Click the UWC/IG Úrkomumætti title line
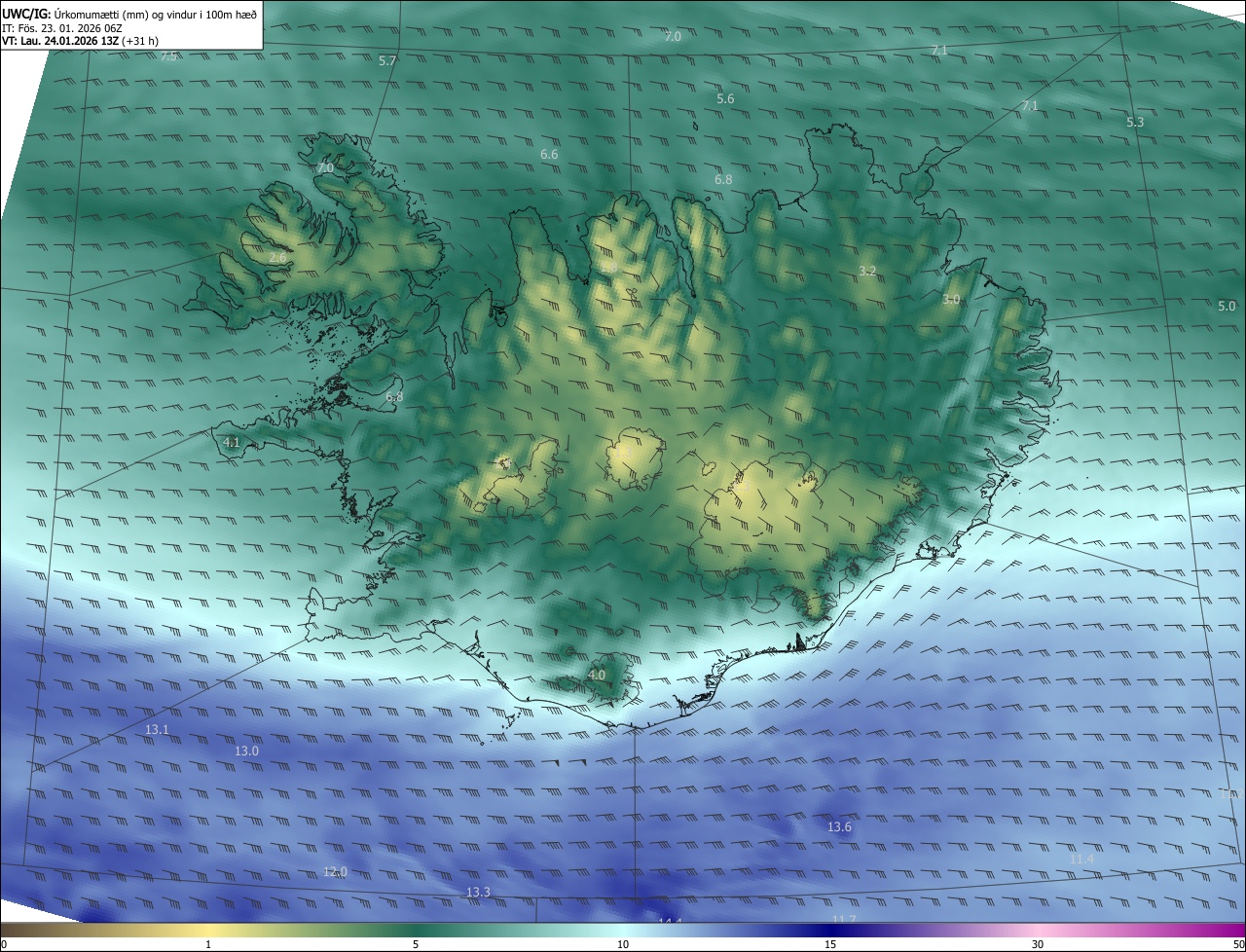 (129, 14)
